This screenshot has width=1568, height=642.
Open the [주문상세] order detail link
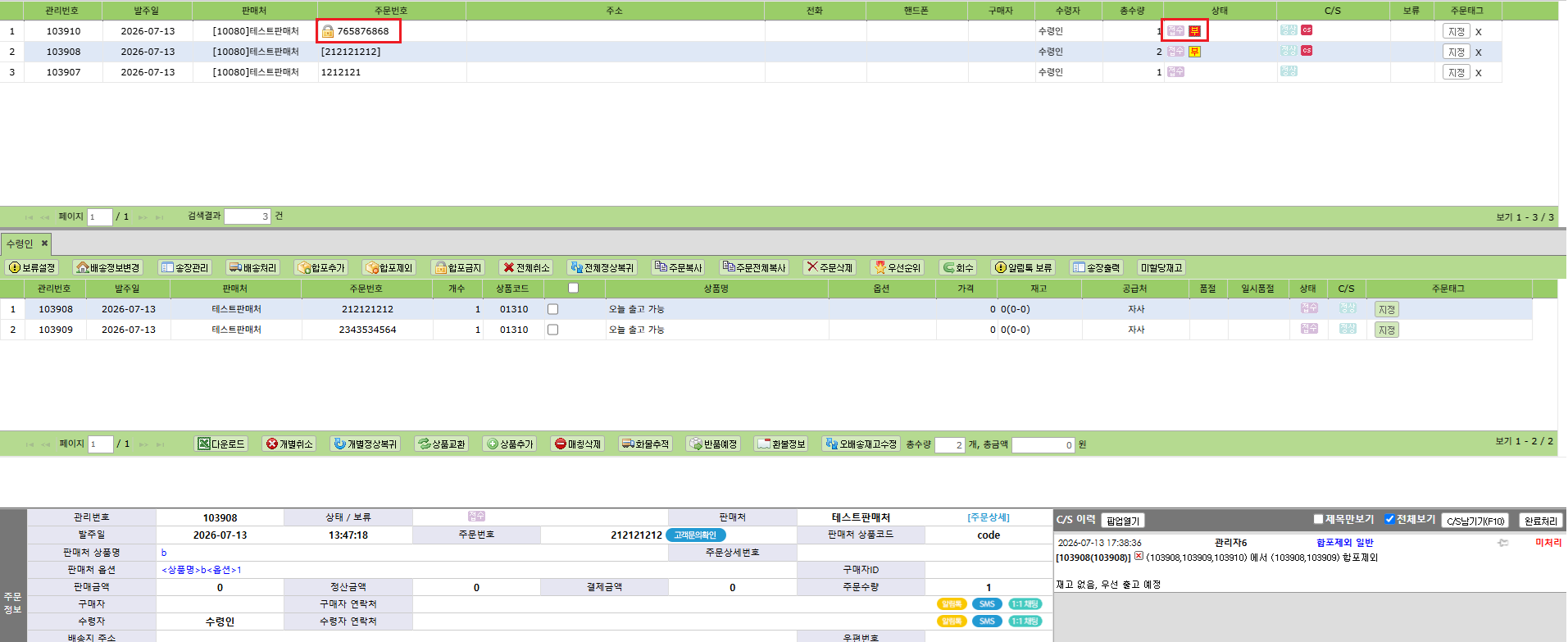pyautogui.click(x=989, y=517)
